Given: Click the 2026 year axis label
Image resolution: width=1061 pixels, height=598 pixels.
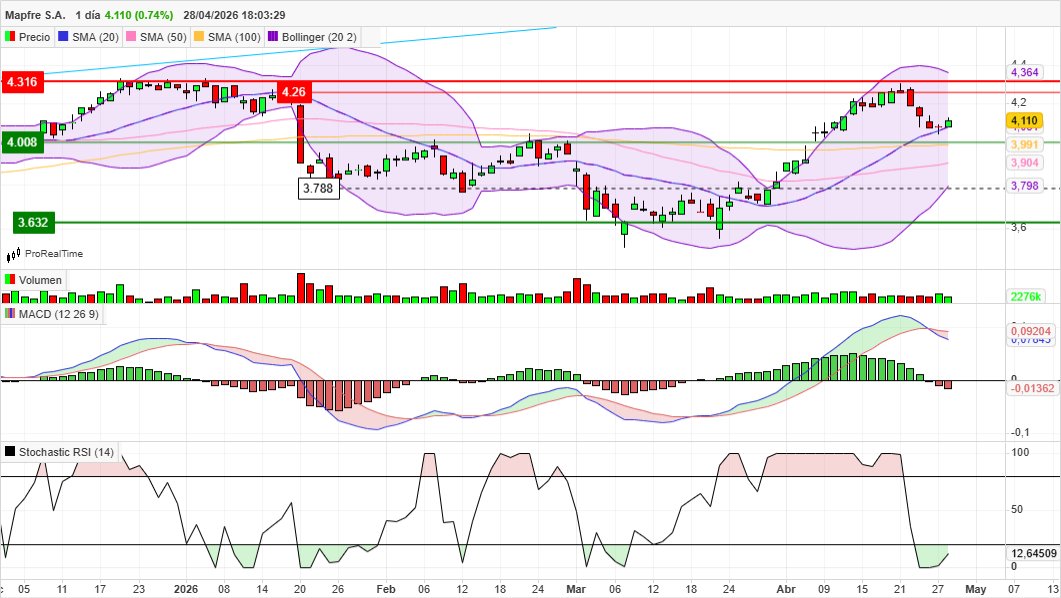Looking at the screenshot, I should [185, 589].
